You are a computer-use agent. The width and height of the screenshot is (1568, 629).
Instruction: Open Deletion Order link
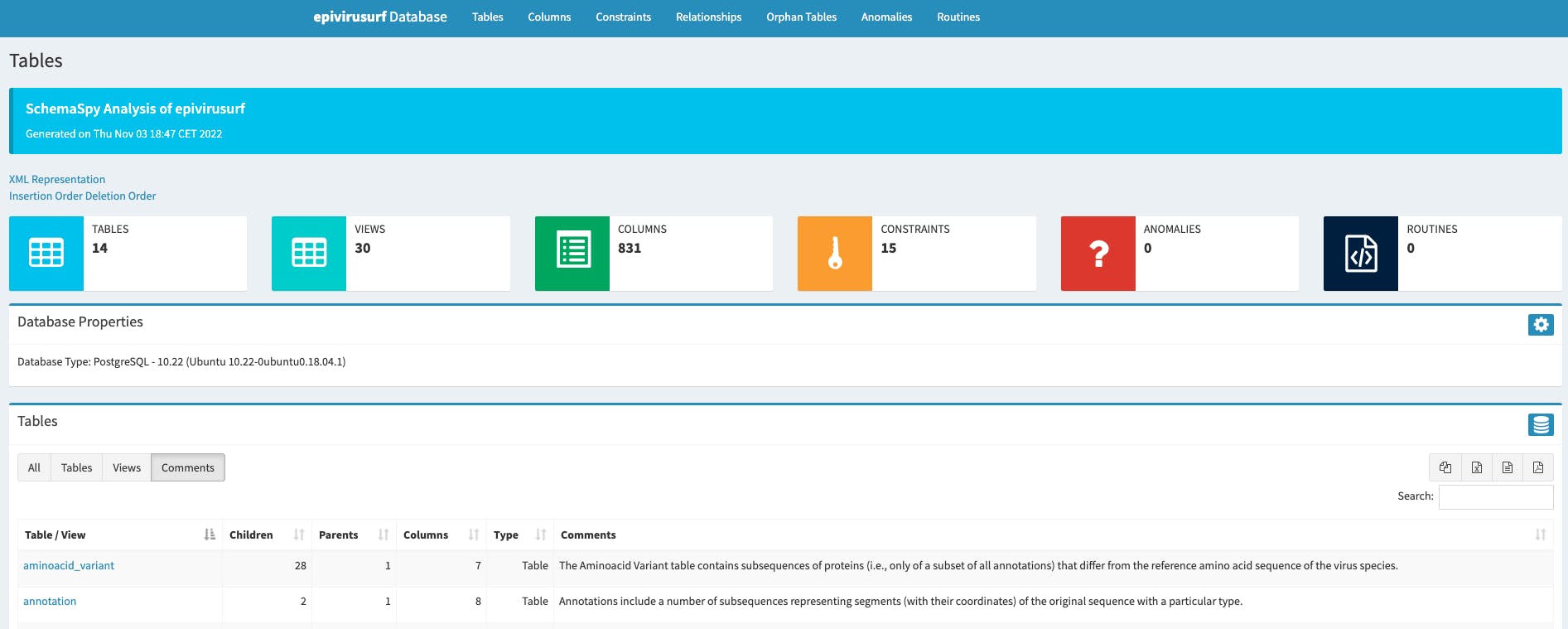pyautogui.click(x=121, y=196)
